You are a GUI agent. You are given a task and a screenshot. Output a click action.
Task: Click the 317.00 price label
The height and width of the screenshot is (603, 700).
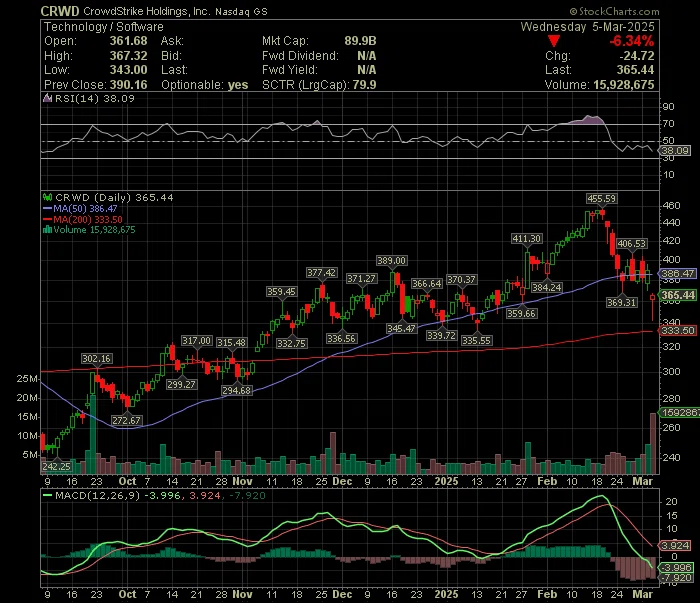(x=196, y=341)
